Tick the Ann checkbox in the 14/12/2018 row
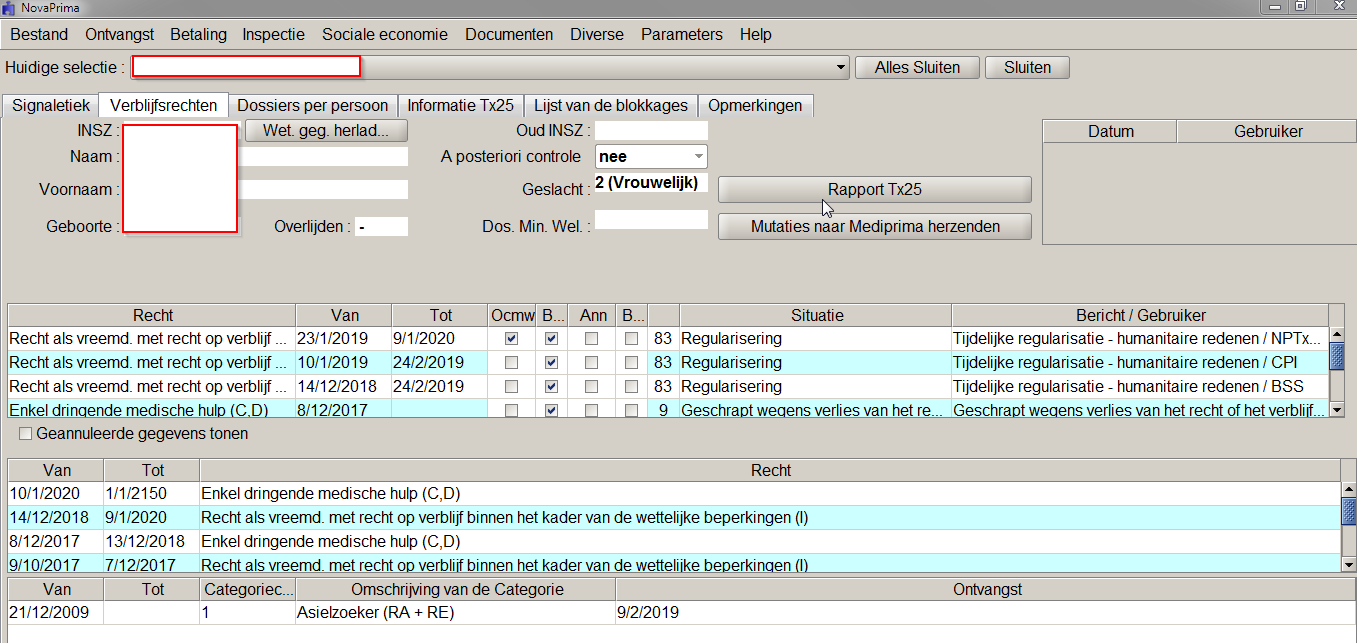The height and width of the screenshot is (643, 1357). click(x=592, y=387)
